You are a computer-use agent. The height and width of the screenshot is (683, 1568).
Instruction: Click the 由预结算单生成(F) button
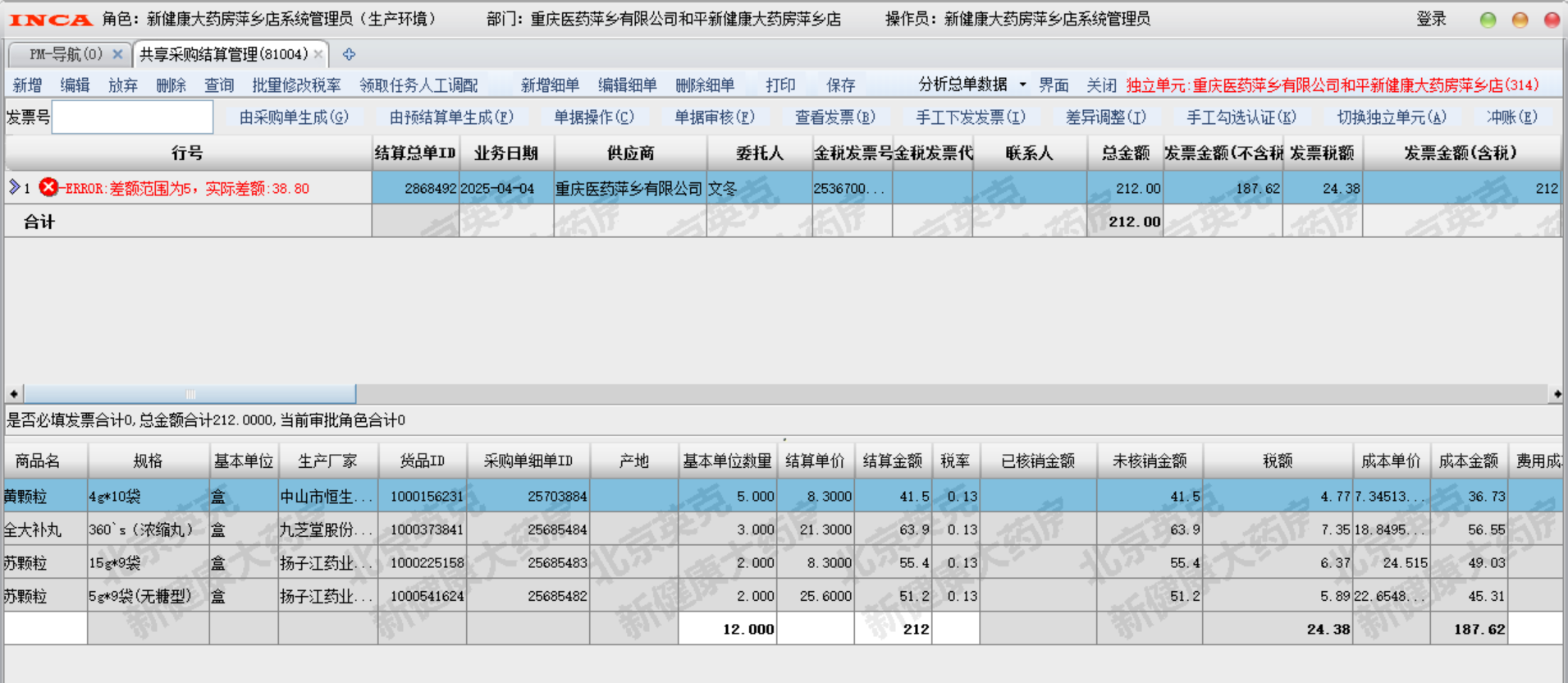[x=451, y=117]
